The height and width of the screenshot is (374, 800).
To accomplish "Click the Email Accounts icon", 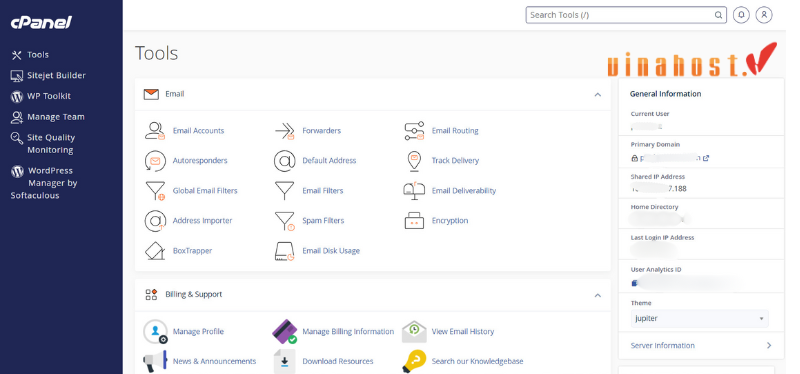I will pyautogui.click(x=155, y=131).
